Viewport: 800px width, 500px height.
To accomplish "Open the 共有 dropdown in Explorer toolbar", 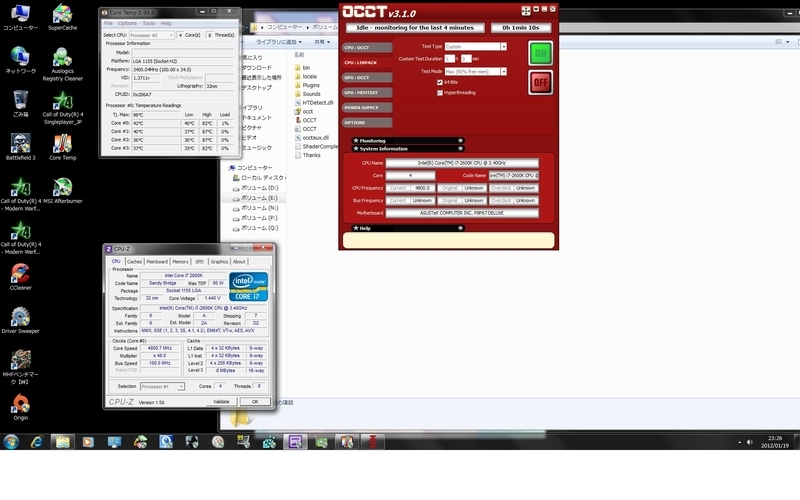I will pyautogui.click(x=322, y=42).
